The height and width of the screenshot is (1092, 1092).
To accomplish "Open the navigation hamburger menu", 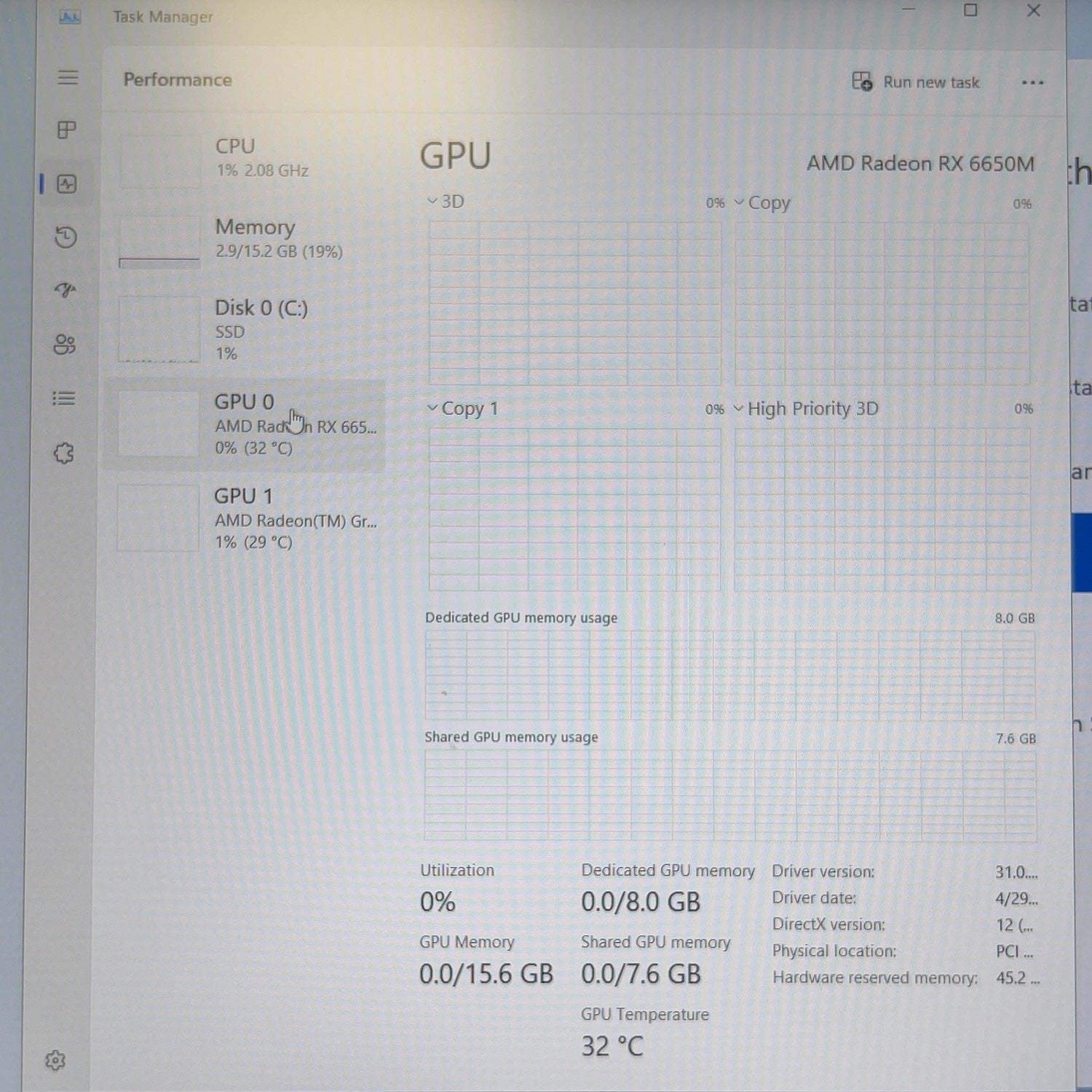I will pos(68,77).
